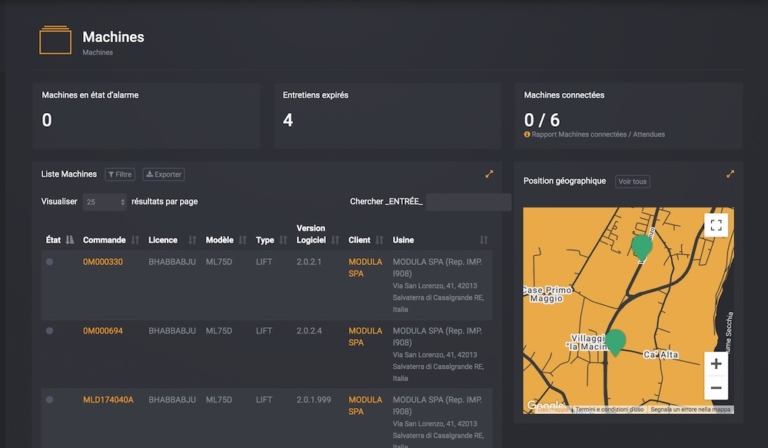Screen dimensions: 768x448
Task: Open Termini e condizioni d'uso map link
Action: pyautogui.click(x=609, y=409)
